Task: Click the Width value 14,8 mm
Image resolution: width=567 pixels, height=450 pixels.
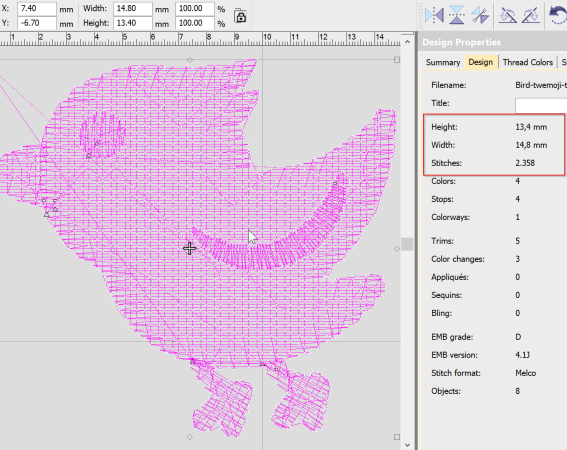Action: tap(531, 145)
